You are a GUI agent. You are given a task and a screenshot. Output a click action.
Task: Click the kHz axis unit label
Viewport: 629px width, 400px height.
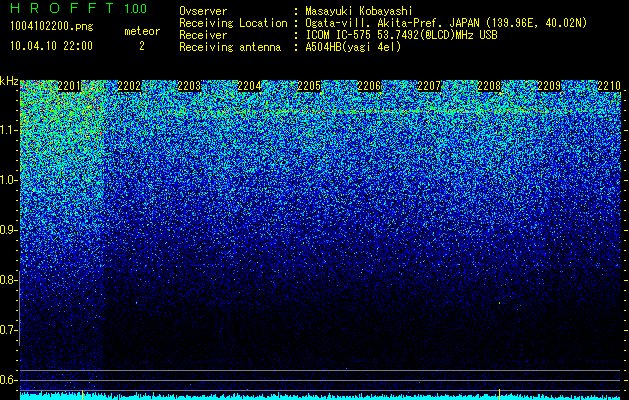tap(9, 81)
